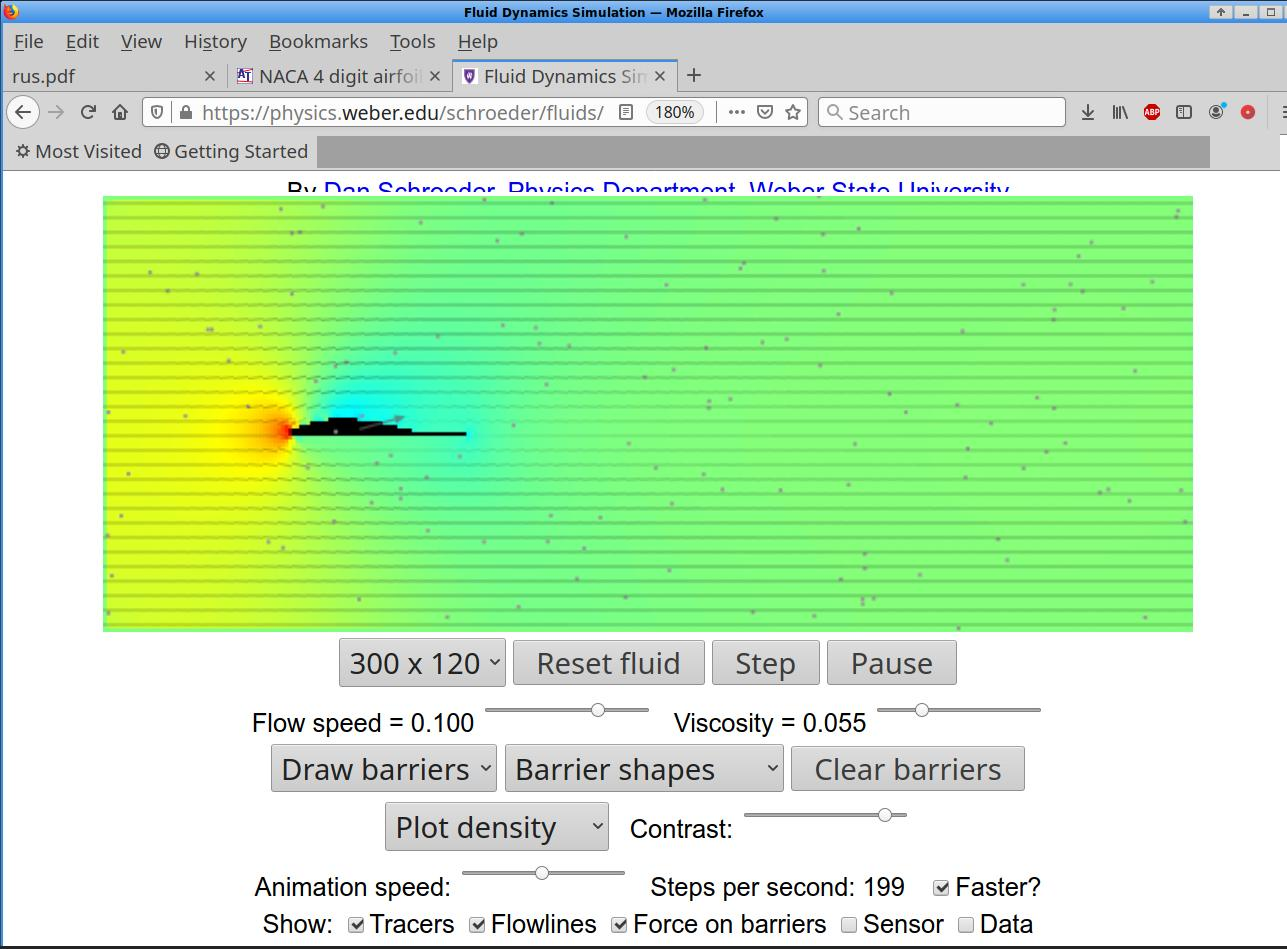This screenshot has width=1287, height=949.
Task: Click into the browser Search field
Action: [x=942, y=112]
